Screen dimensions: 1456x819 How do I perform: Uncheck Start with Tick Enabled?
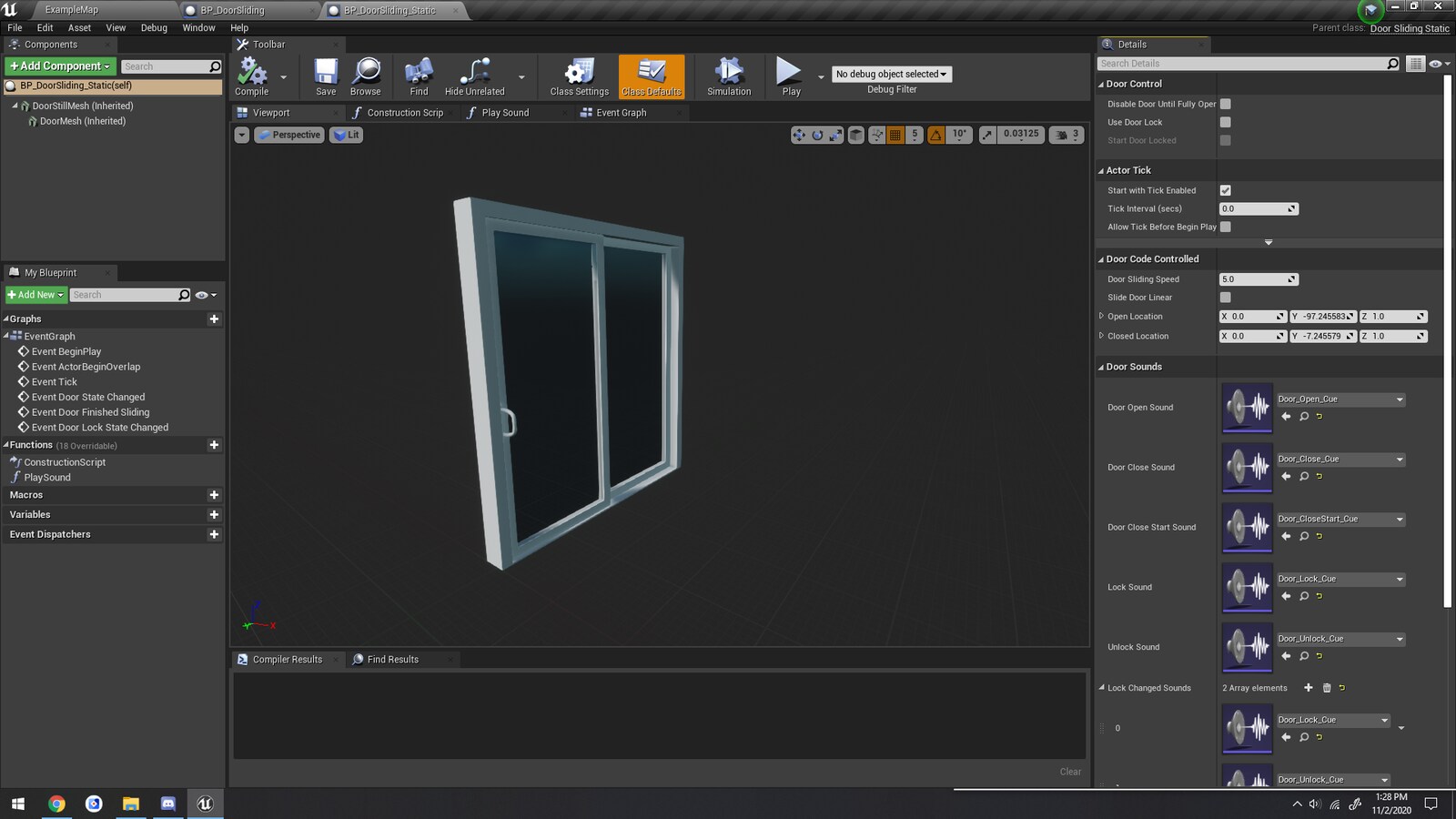(1225, 190)
